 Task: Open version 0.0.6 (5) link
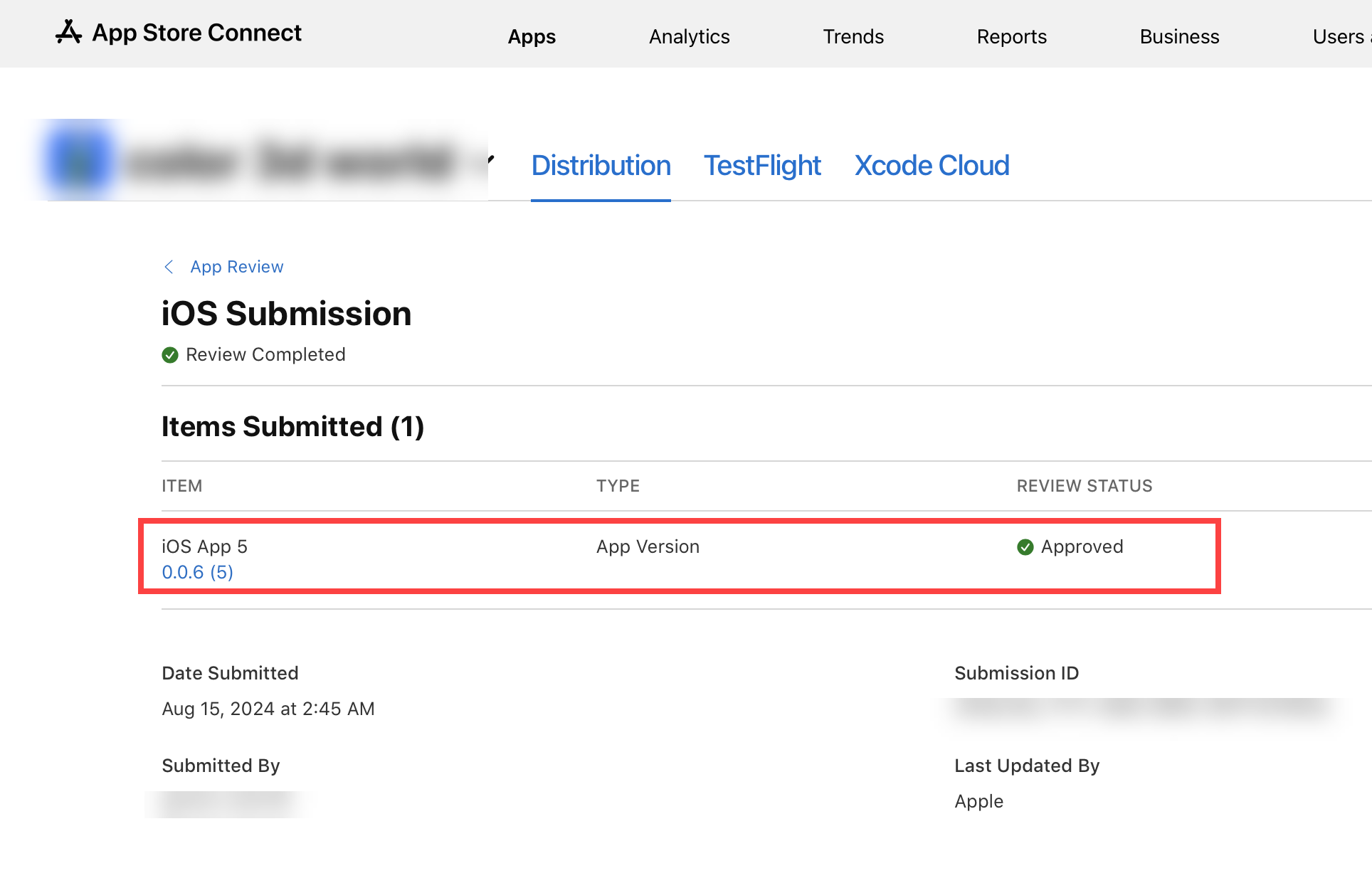(198, 573)
